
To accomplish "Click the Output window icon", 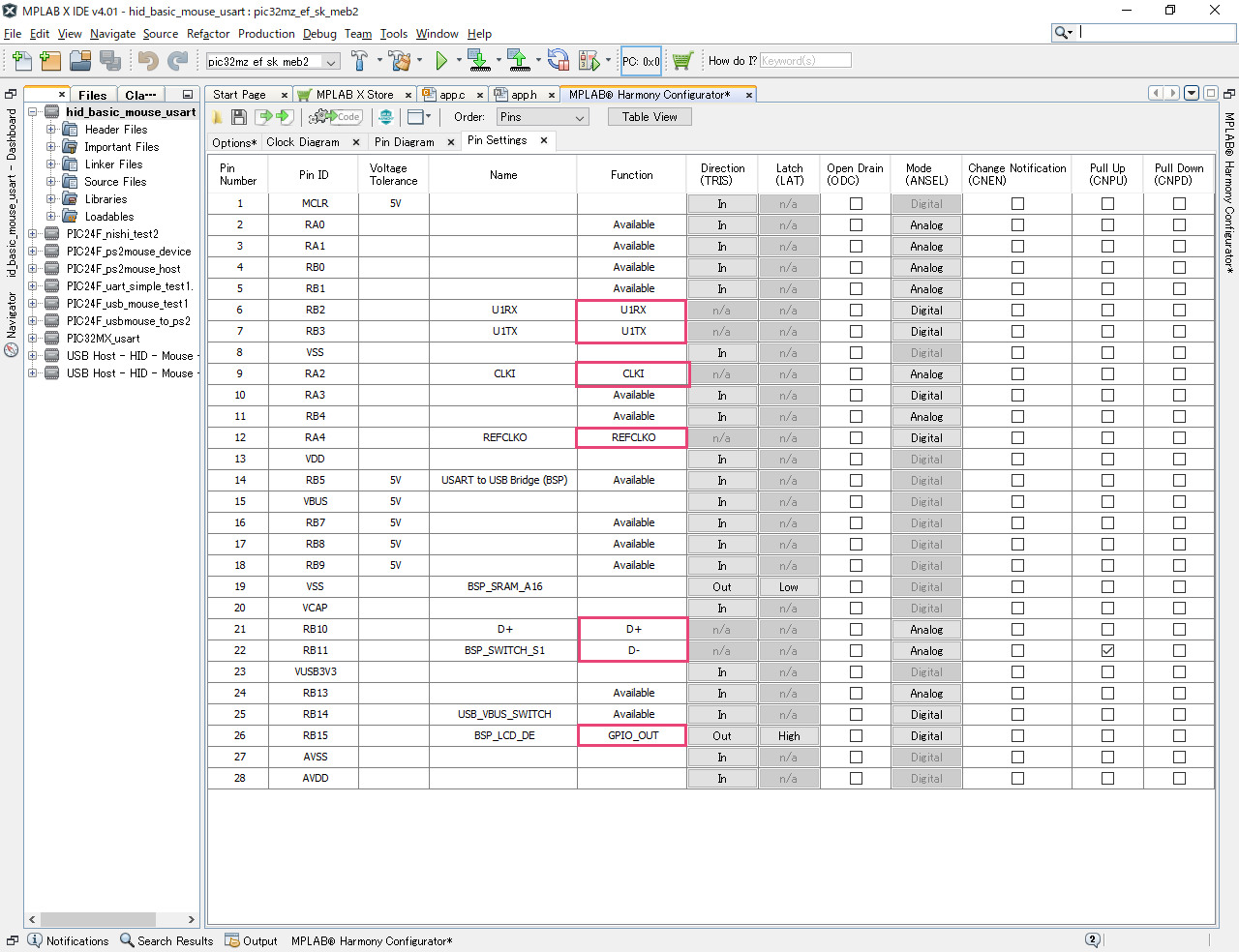I will [x=232, y=940].
